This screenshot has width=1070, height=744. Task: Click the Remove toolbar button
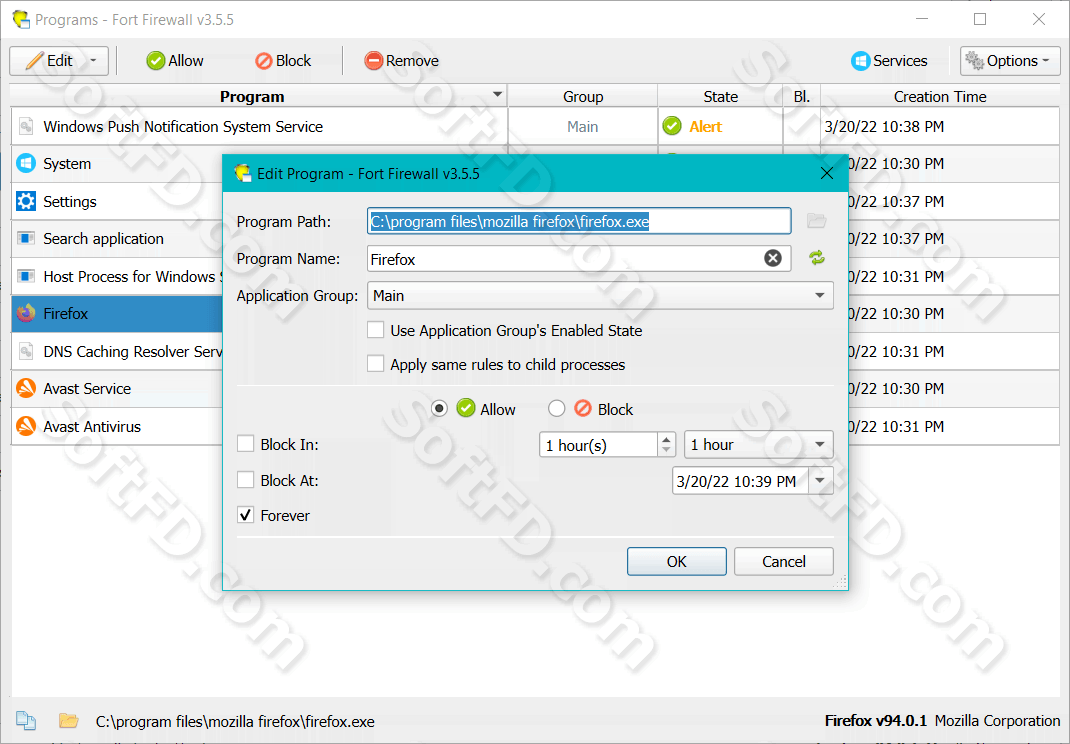[x=402, y=61]
